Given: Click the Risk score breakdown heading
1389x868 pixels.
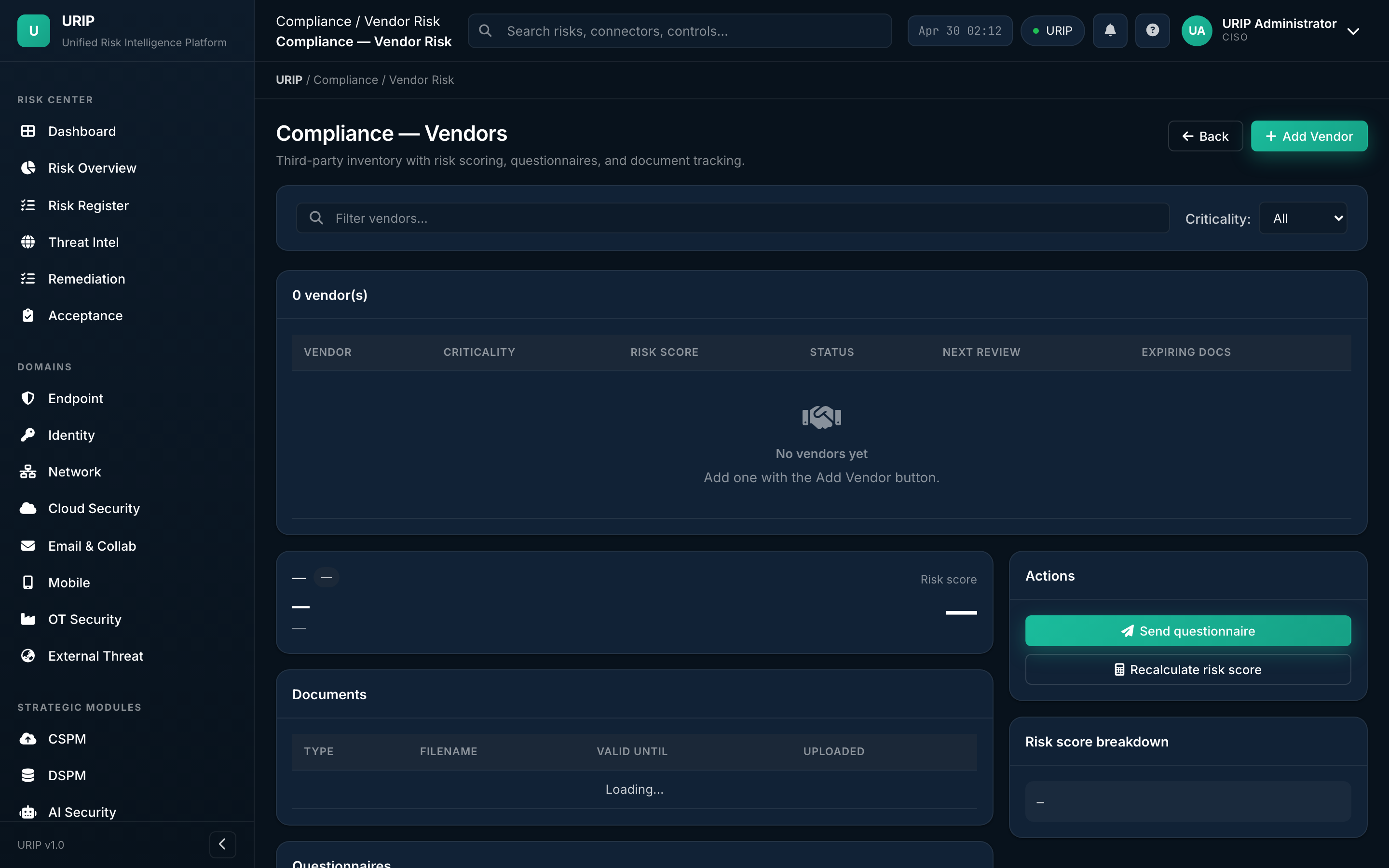Looking at the screenshot, I should click(1096, 742).
